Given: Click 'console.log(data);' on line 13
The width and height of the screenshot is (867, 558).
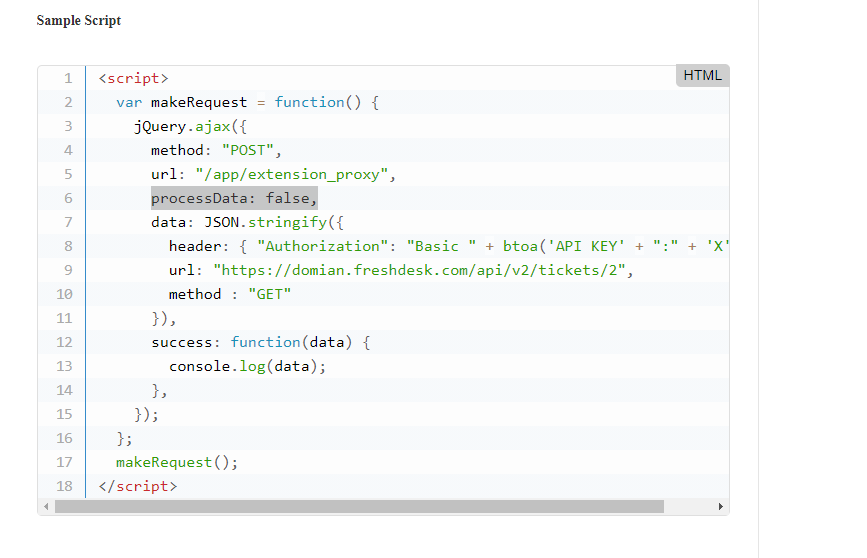Looking at the screenshot, I should click(x=247, y=367).
